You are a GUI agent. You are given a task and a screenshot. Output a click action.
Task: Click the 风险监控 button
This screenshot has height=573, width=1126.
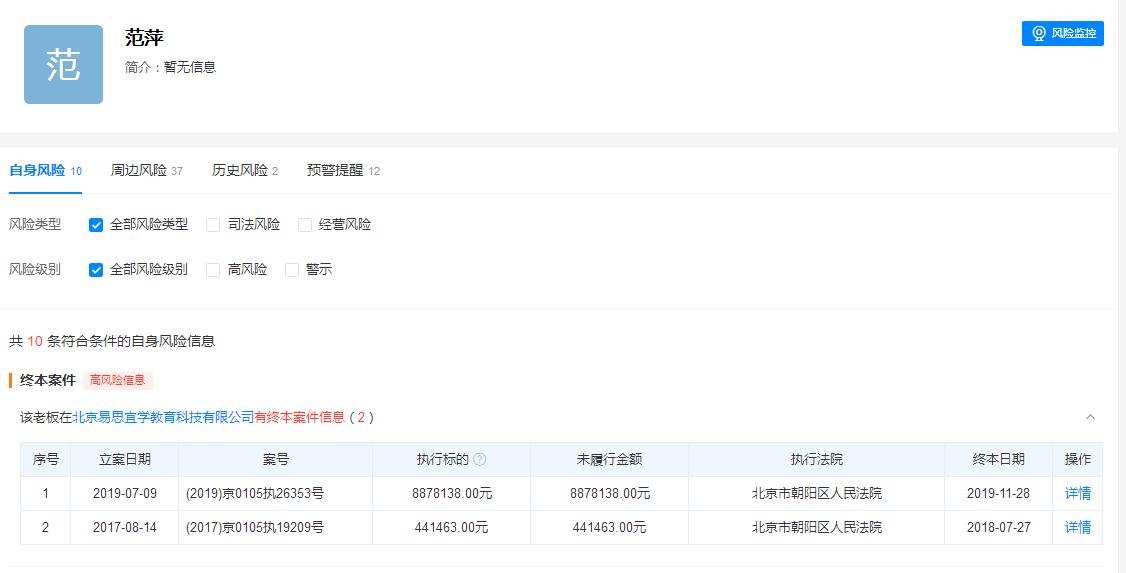tap(1062, 33)
